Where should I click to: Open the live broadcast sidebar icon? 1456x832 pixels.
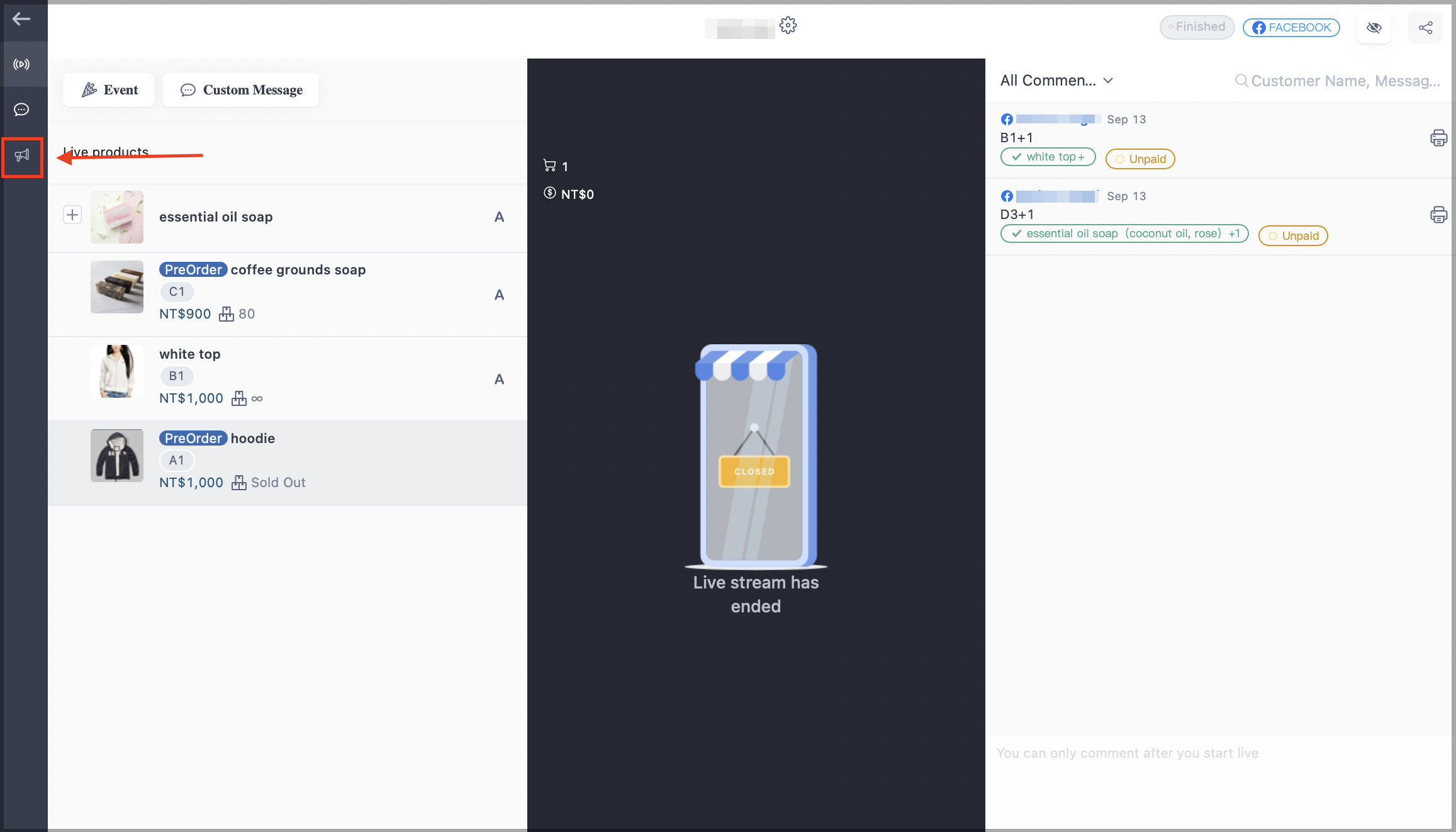click(21, 64)
